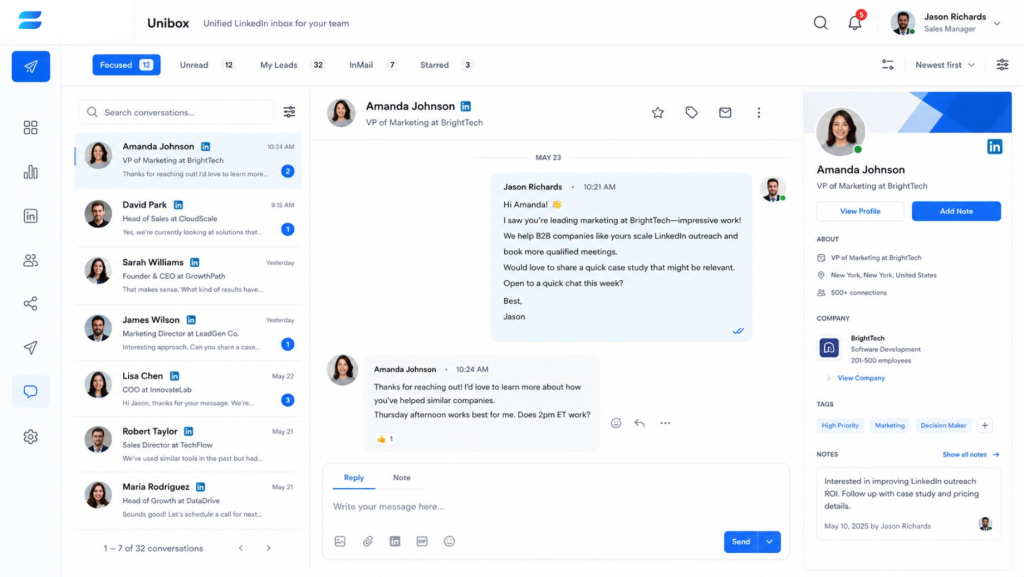This screenshot has height=577, width=1024.
Task: Click LinkedIn badge in profile panel
Action: pos(994,147)
